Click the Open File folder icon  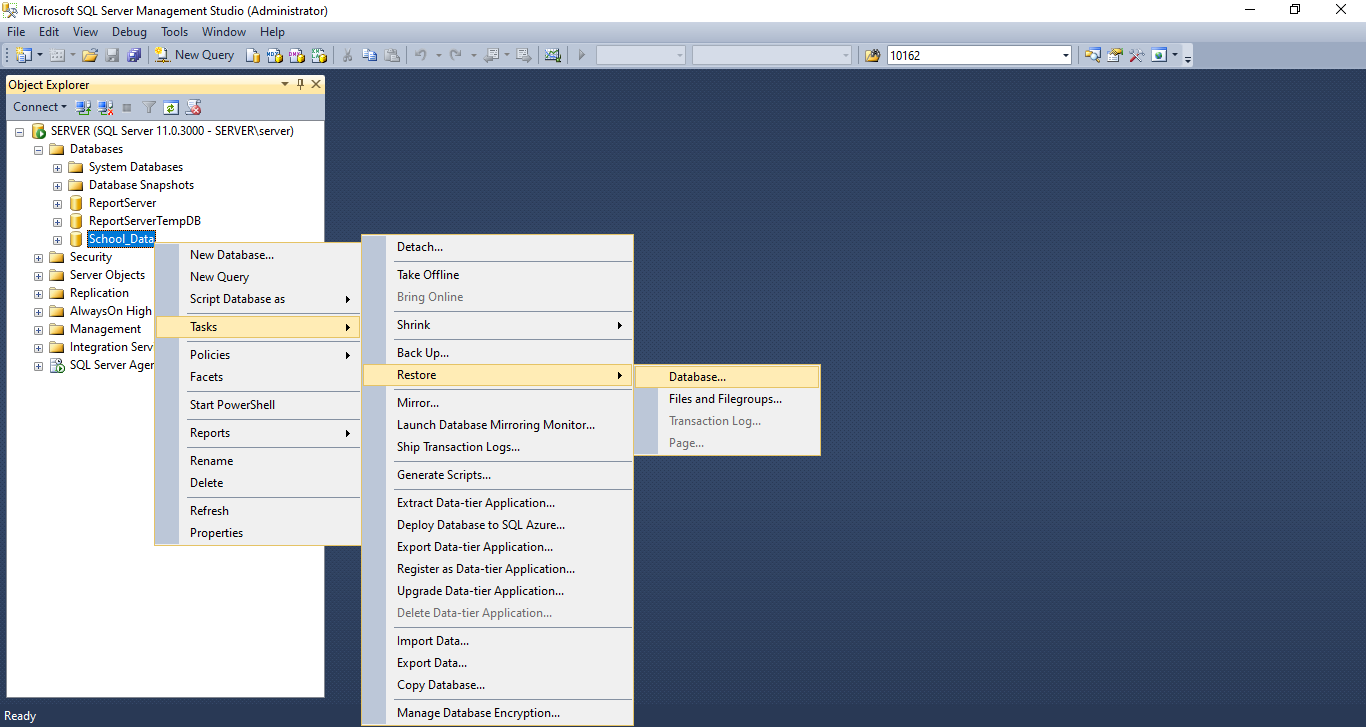click(90, 55)
